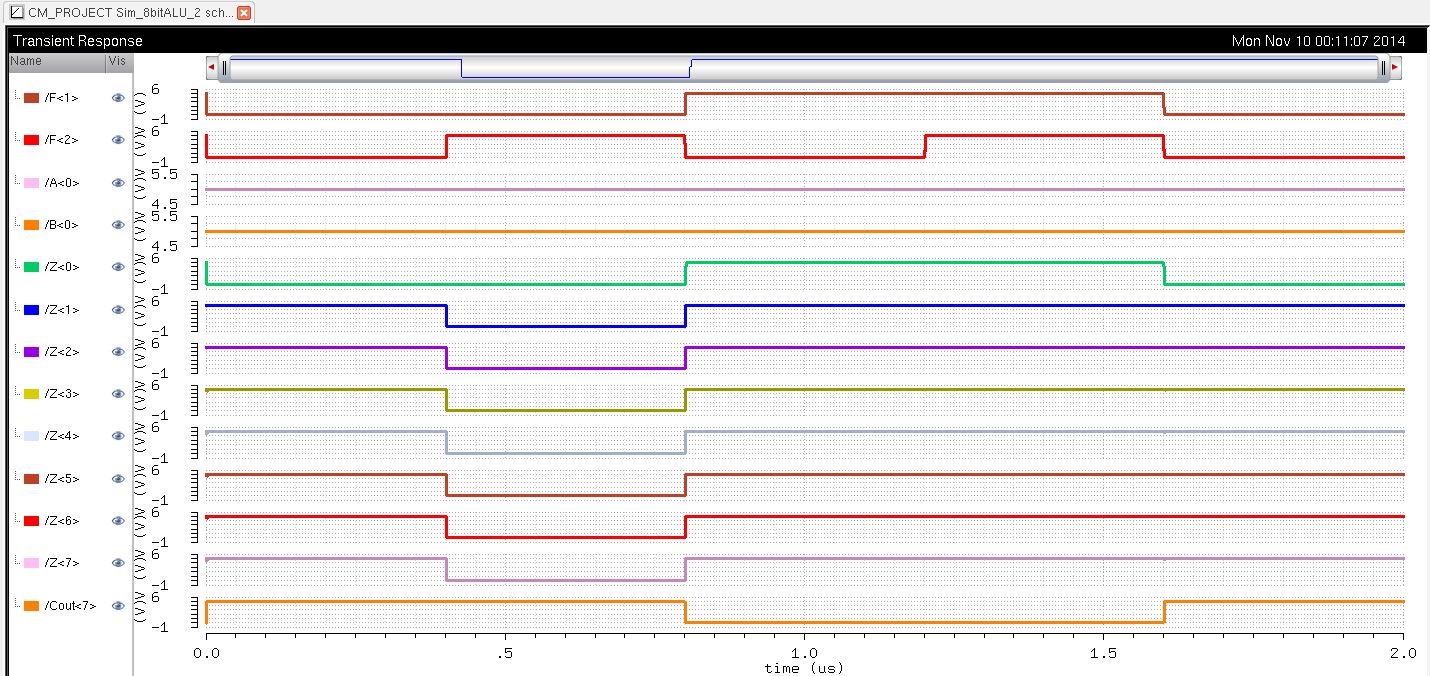The width and height of the screenshot is (1430, 676).
Task: Hide the /A<0> waveform with its eye icon
Action: [118, 183]
